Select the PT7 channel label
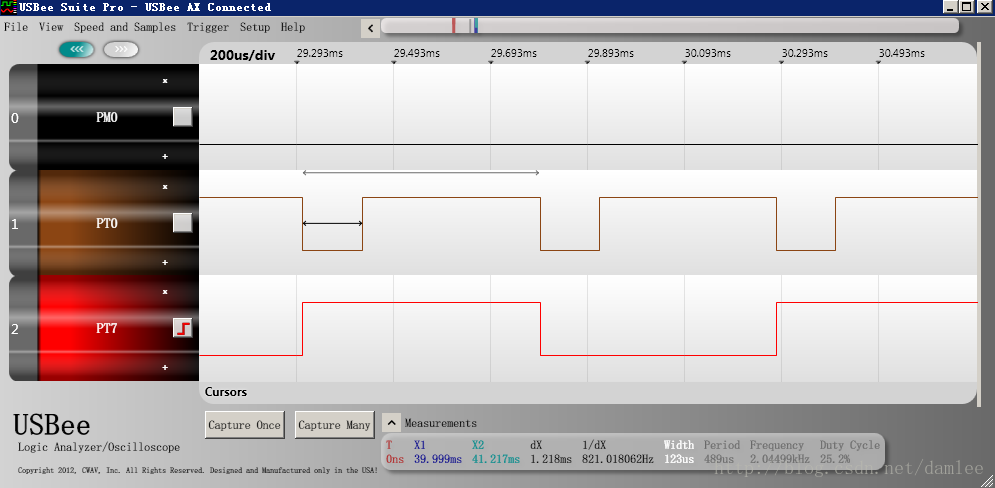Viewport: 995px width, 488px height. coord(107,329)
